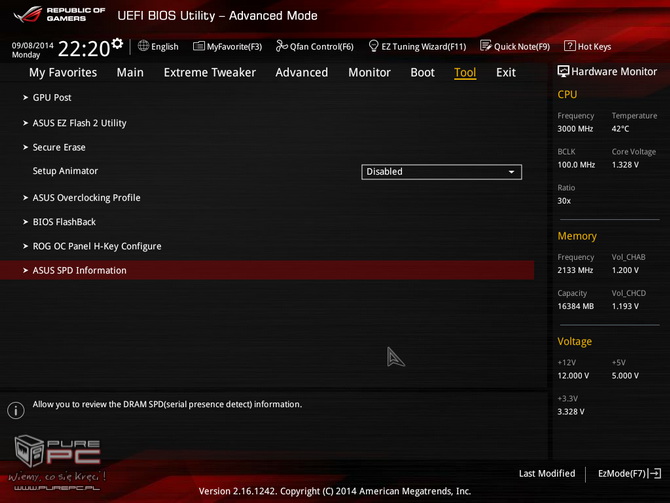Select the Setup Animator label
The height and width of the screenshot is (503, 670).
point(65,171)
